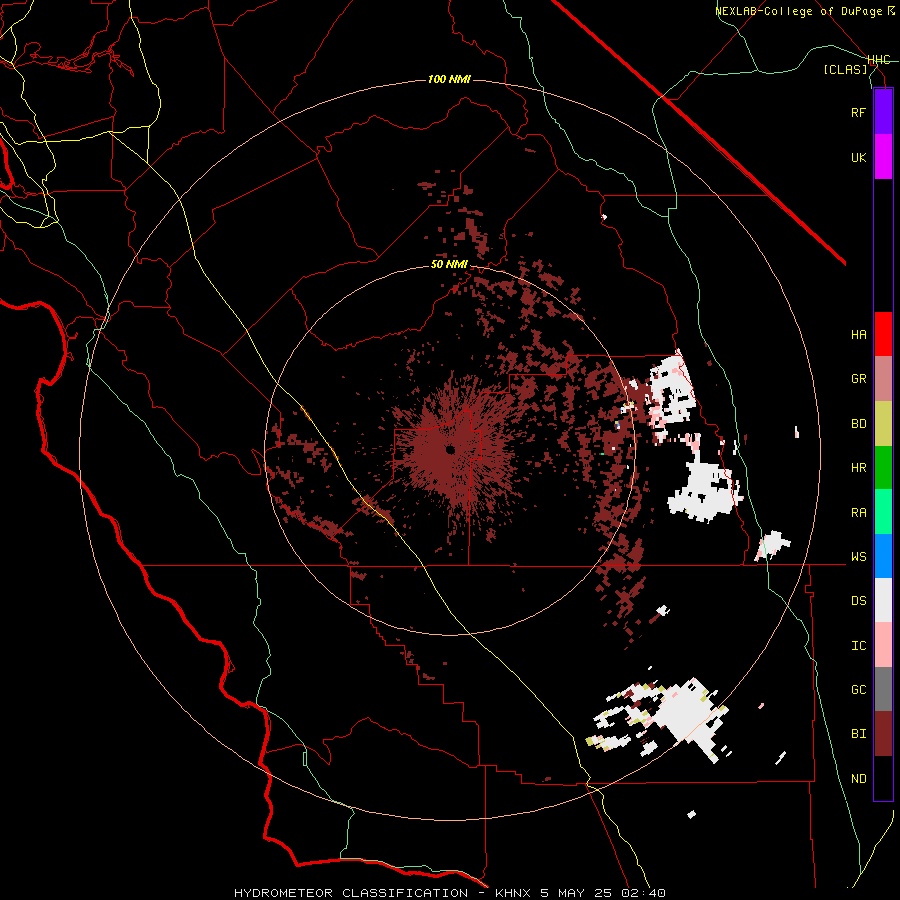
Task: Click the BI legend label
Action: pos(858,734)
